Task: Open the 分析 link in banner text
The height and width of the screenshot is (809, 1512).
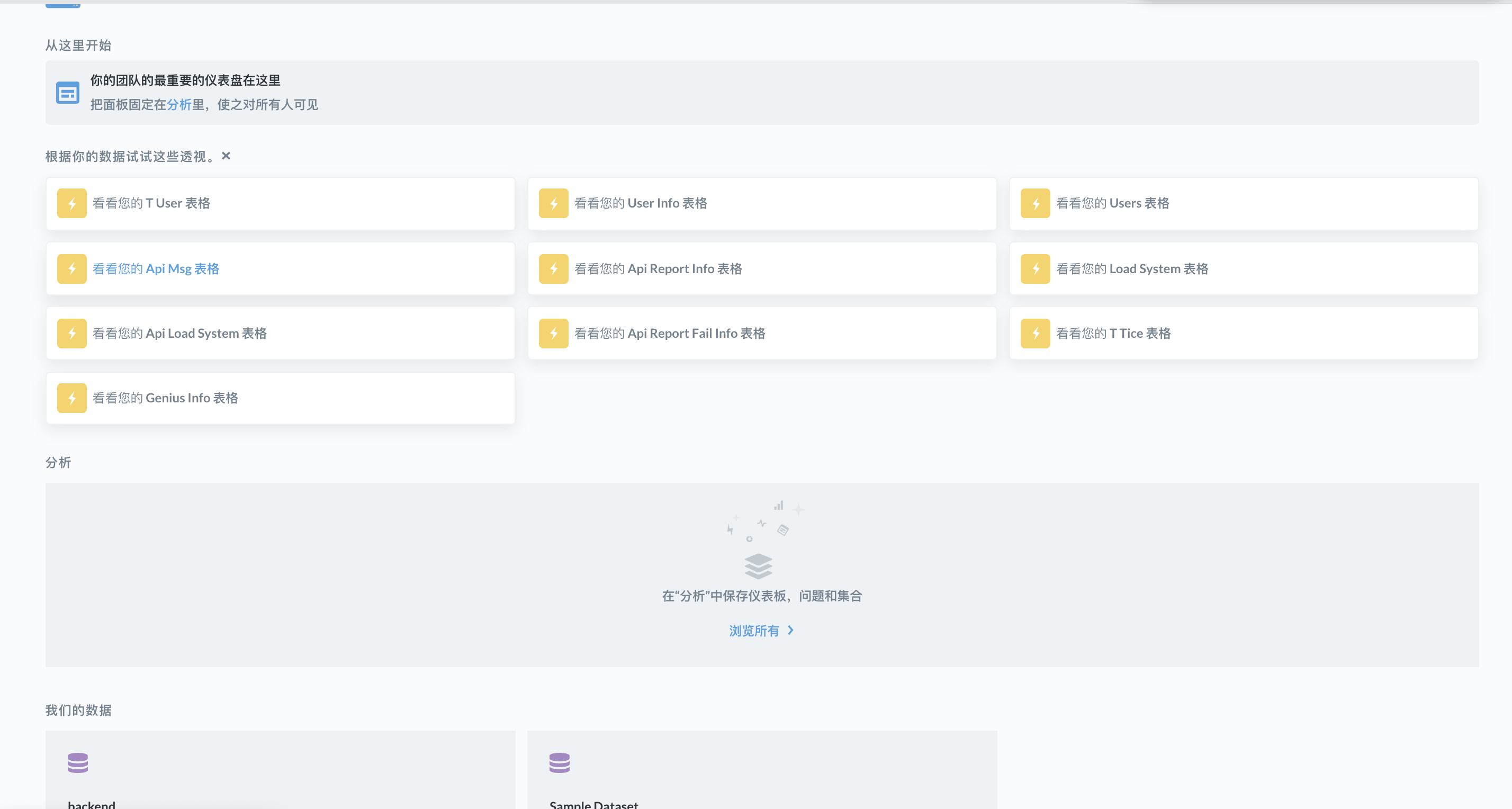Action: pyautogui.click(x=179, y=104)
